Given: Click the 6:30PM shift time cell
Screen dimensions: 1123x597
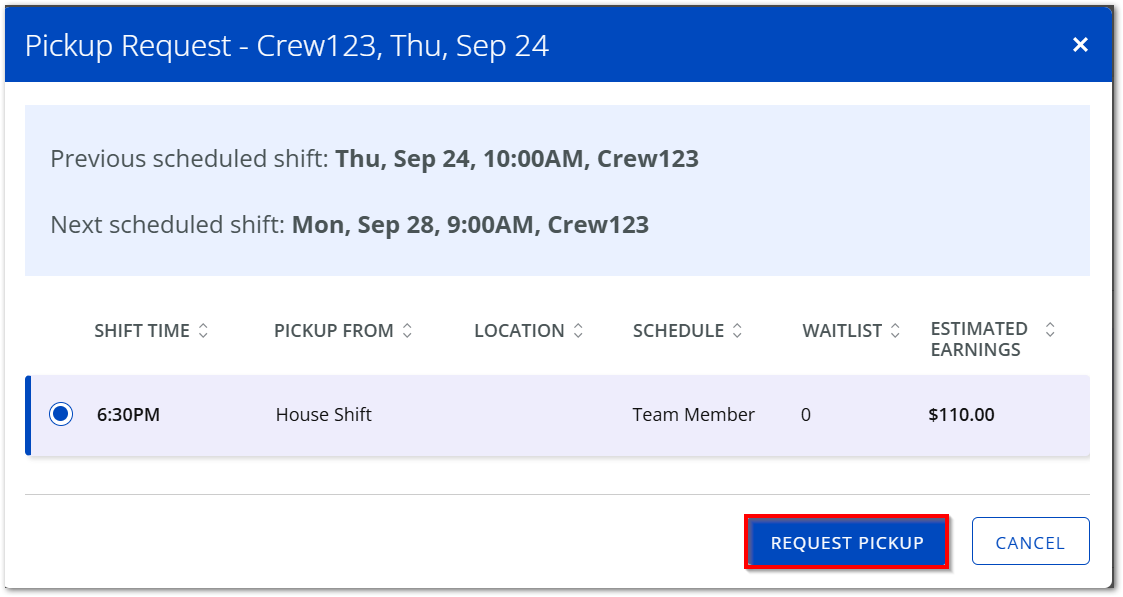Looking at the screenshot, I should coord(128,414).
